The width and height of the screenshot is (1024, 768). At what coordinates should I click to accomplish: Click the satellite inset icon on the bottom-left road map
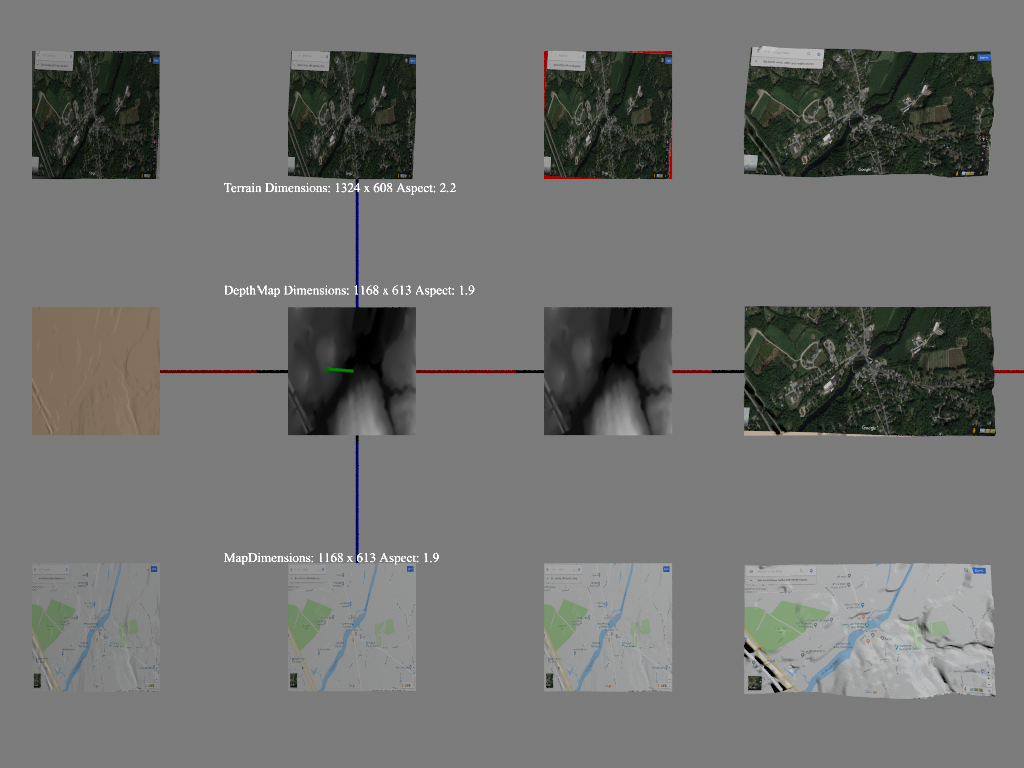(x=38, y=681)
